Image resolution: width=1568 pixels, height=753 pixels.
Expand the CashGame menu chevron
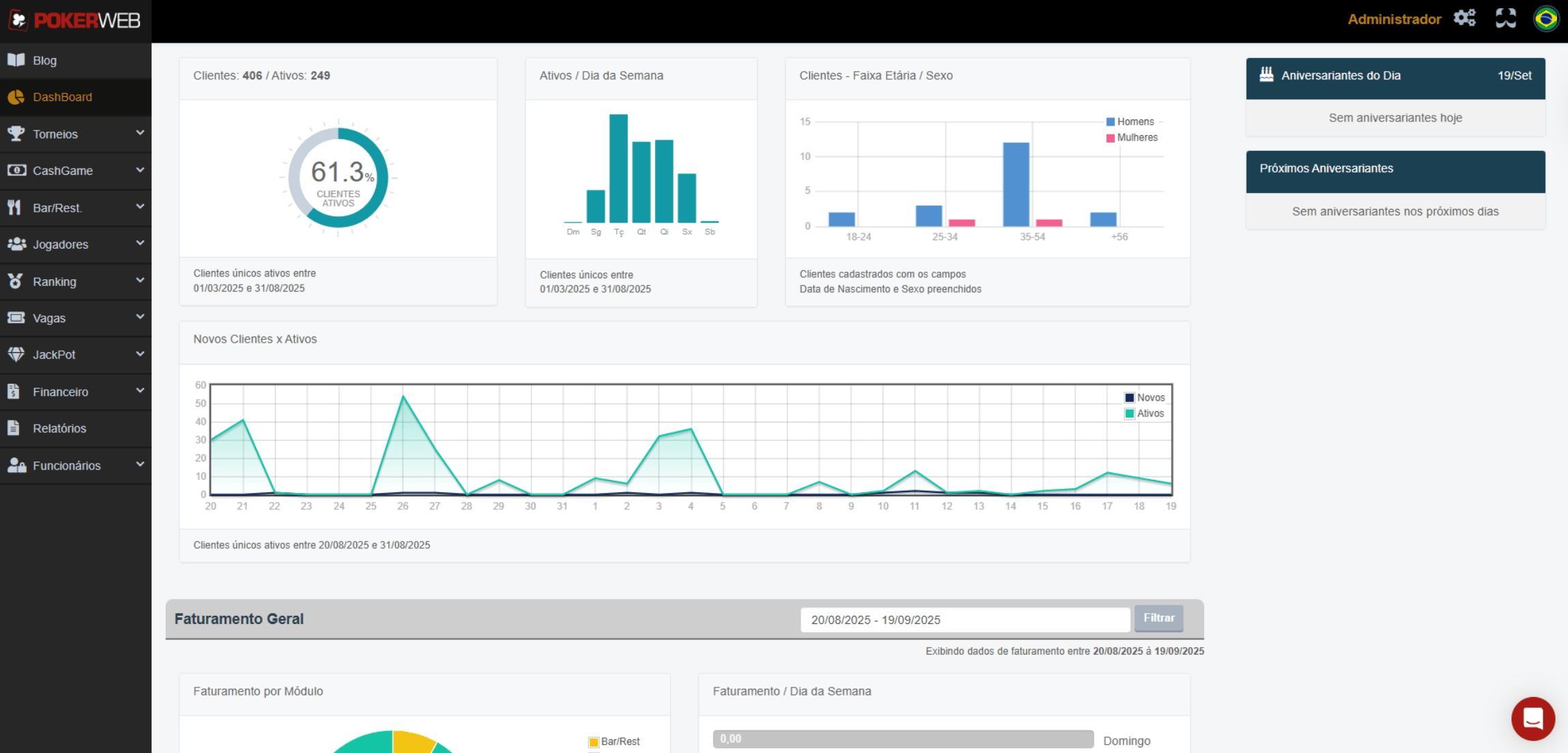pos(140,170)
